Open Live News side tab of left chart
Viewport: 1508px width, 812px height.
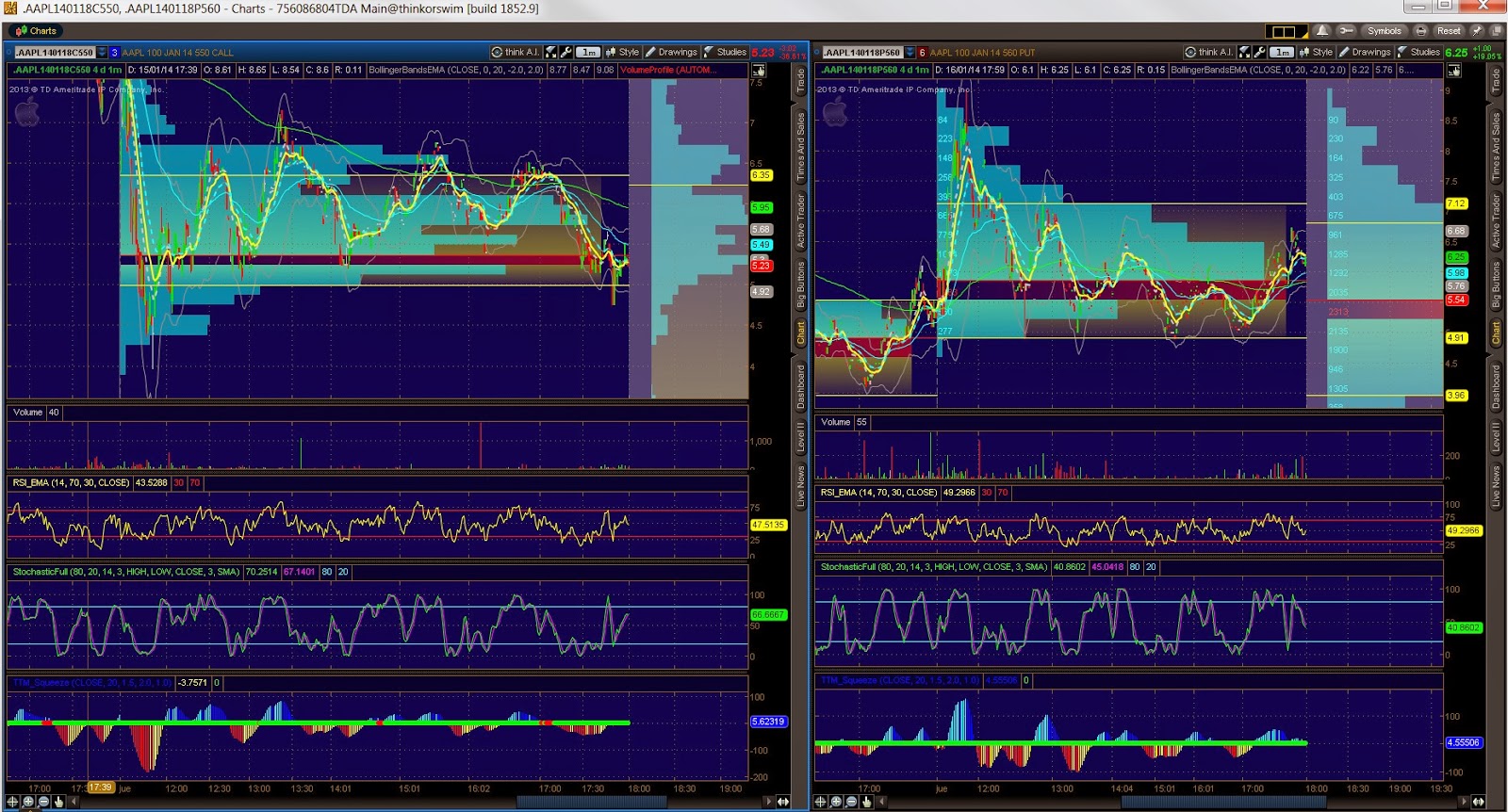point(800,487)
